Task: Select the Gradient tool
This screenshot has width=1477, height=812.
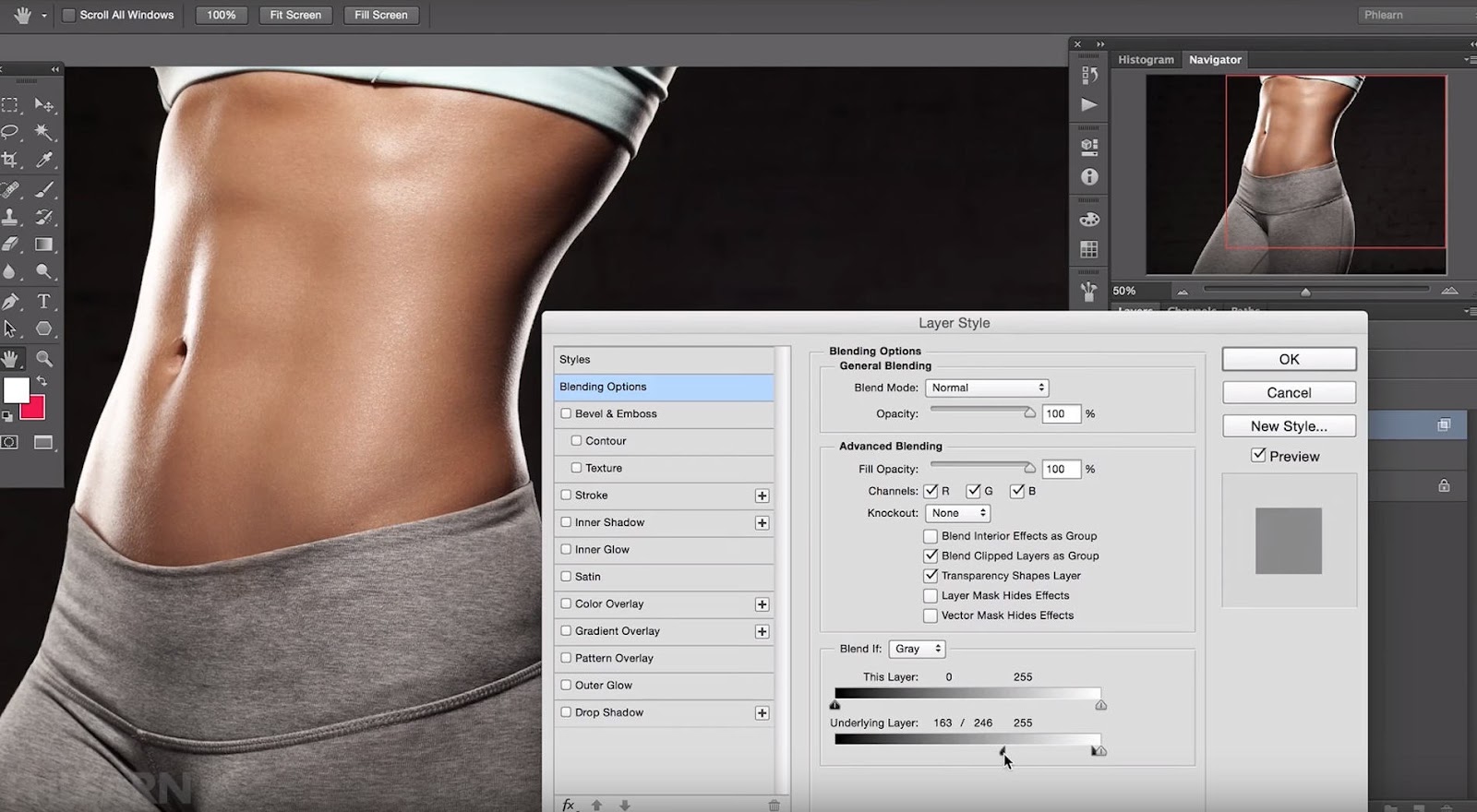Action: click(x=43, y=245)
